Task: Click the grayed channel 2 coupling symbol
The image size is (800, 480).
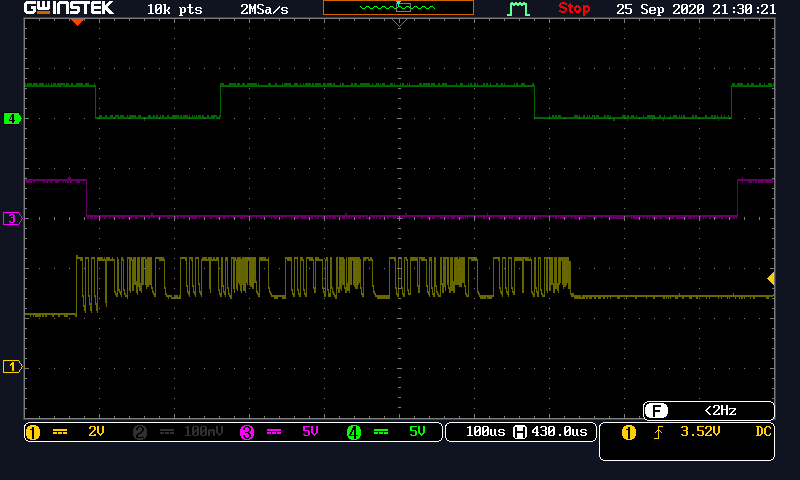Action: tap(167, 432)
